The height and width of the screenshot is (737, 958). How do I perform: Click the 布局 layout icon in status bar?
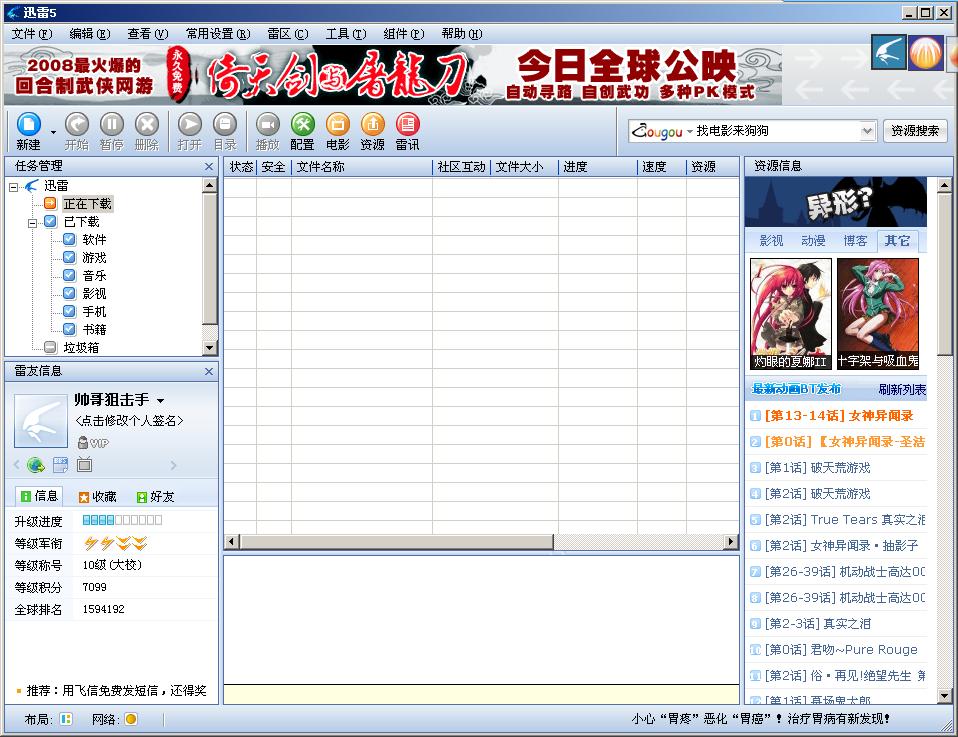[66, 719]
